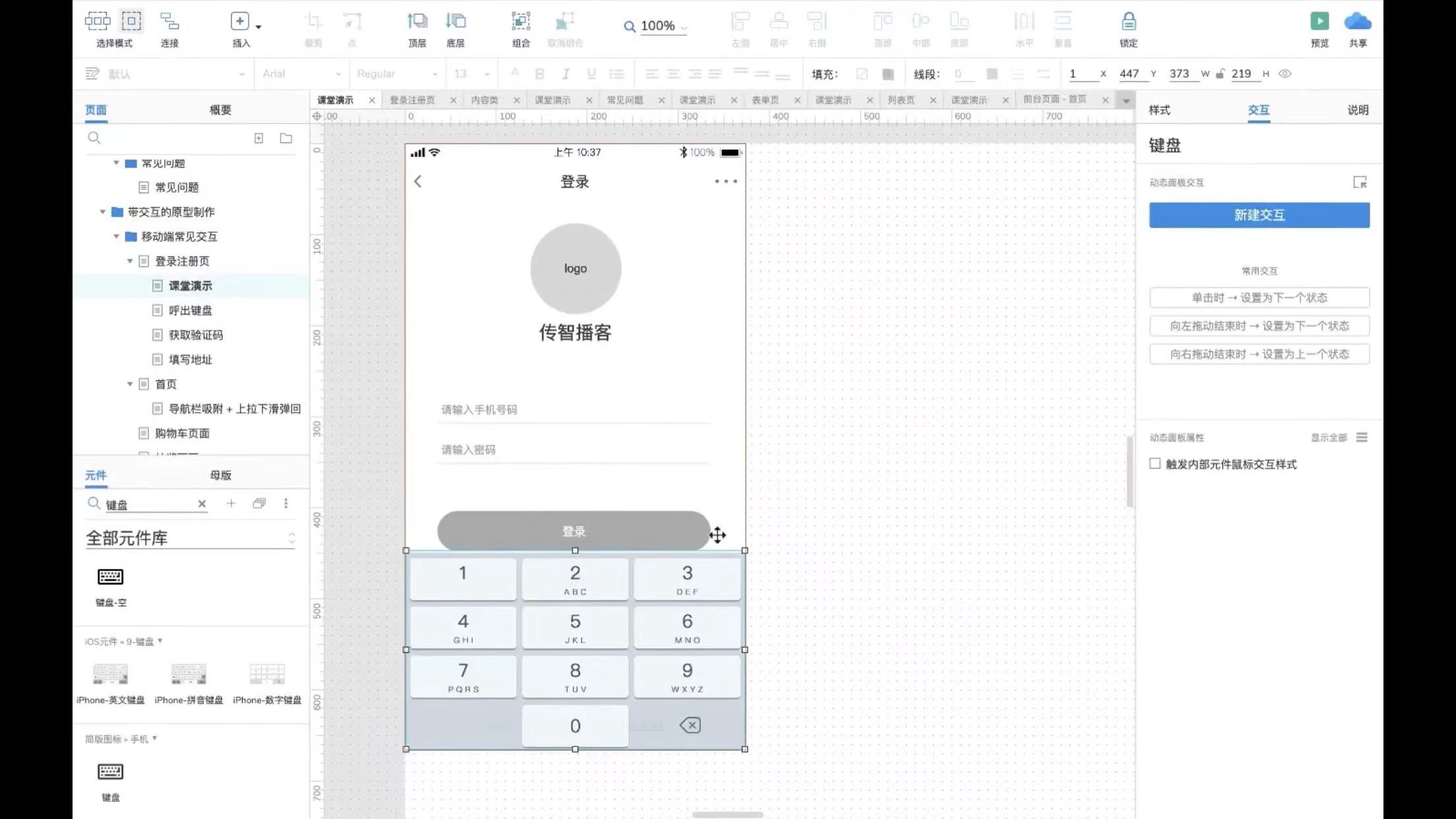Click the Share (共享) cloud icon
Screen dimensions: 1456x819
coord(1357,22)
